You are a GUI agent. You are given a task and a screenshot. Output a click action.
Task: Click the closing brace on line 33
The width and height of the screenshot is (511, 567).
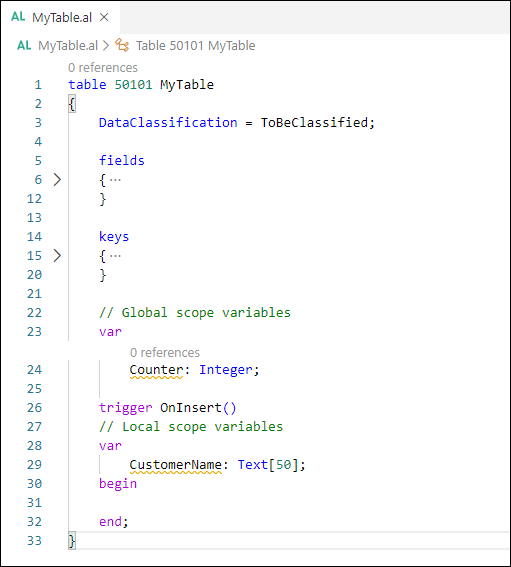(72, 541)
